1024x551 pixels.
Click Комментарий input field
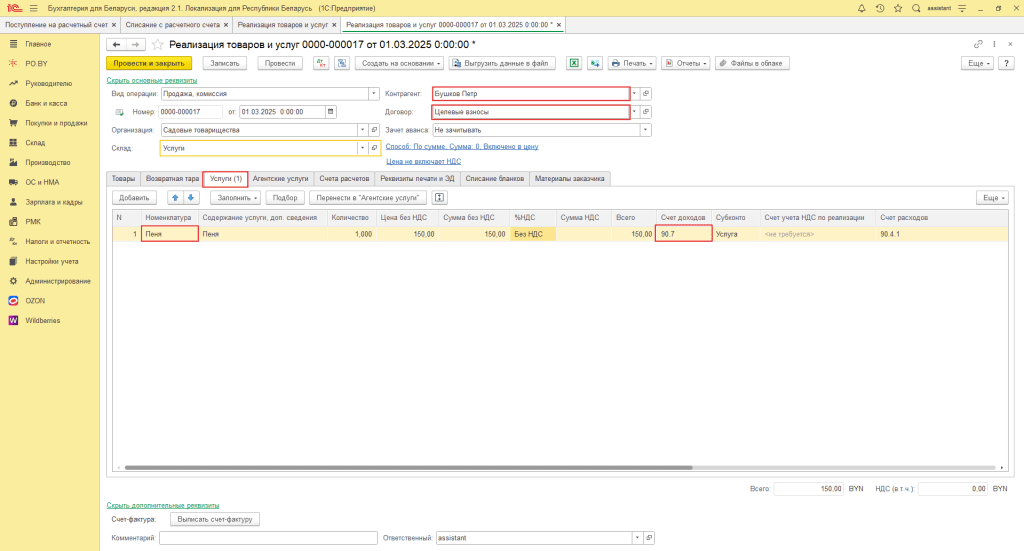pyautogui.click(x=268, y=538)
